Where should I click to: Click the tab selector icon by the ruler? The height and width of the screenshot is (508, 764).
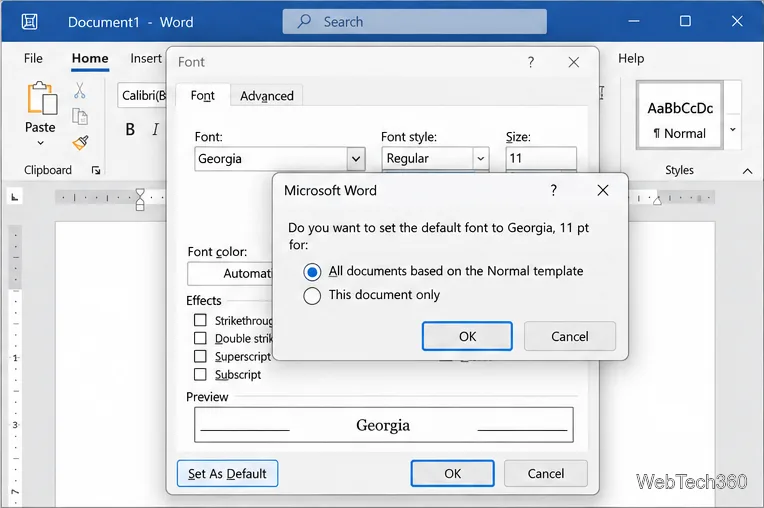point(15,197)
